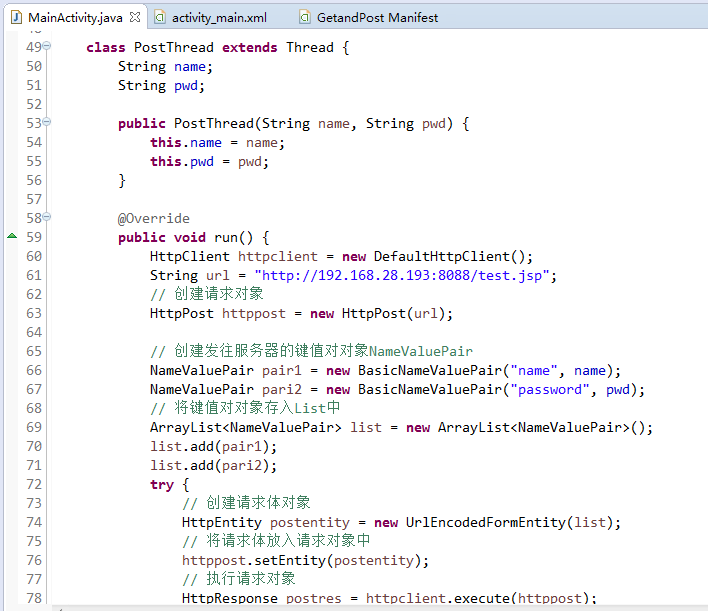708x611 pixels.
Task: Click HttpPost(url) constructor call on line 63
Action: (393, 313)
